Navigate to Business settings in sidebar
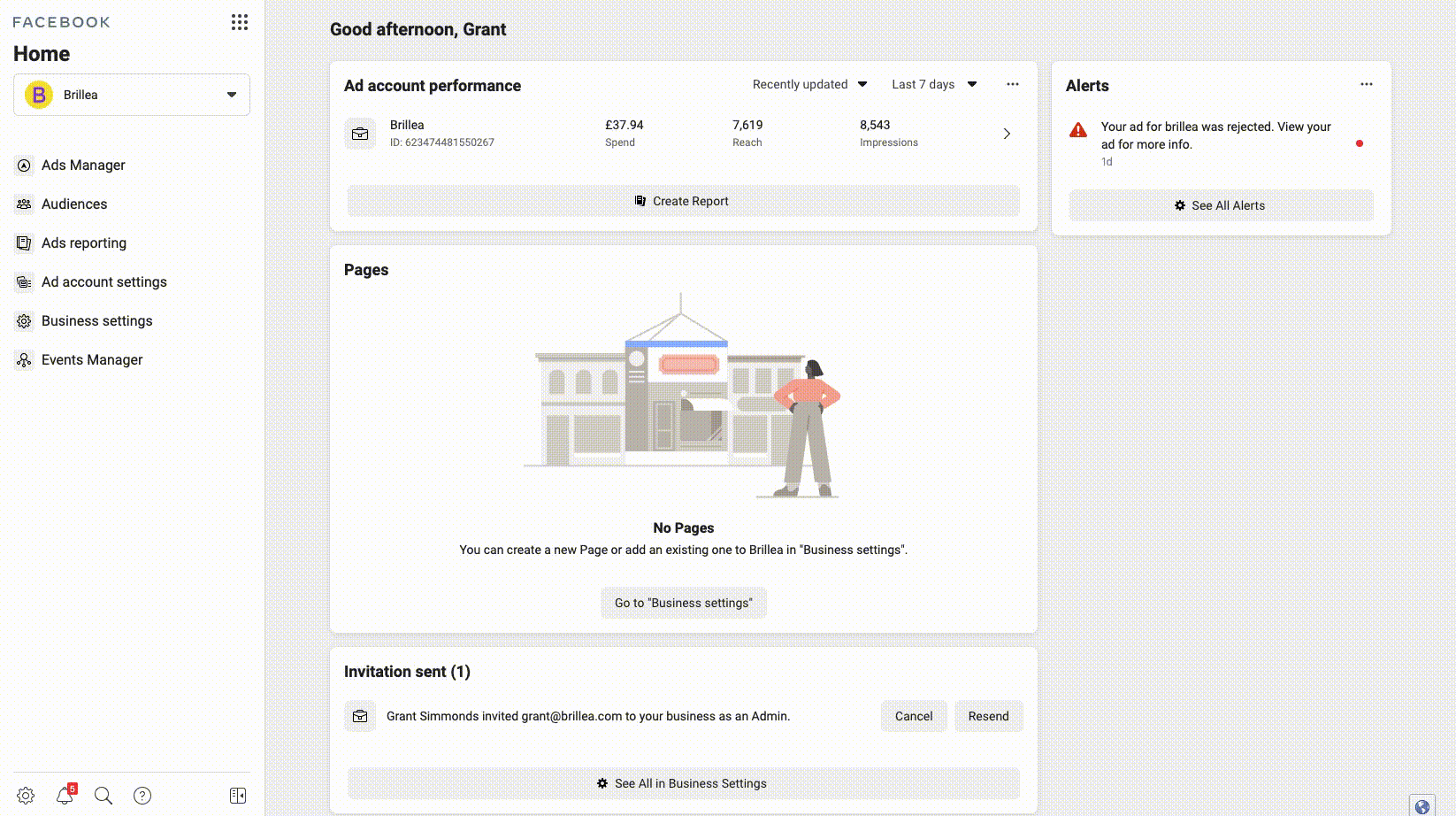Viewport: 1456px width, 816px height. (97, 321)
